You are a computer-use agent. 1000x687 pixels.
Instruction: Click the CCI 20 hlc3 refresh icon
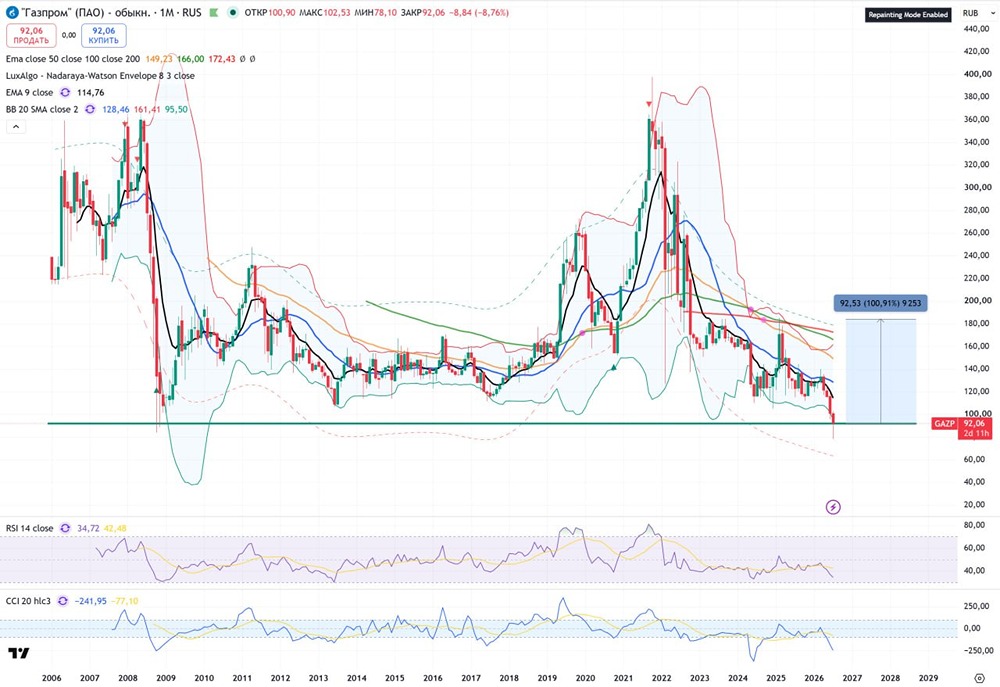(62, 601)
